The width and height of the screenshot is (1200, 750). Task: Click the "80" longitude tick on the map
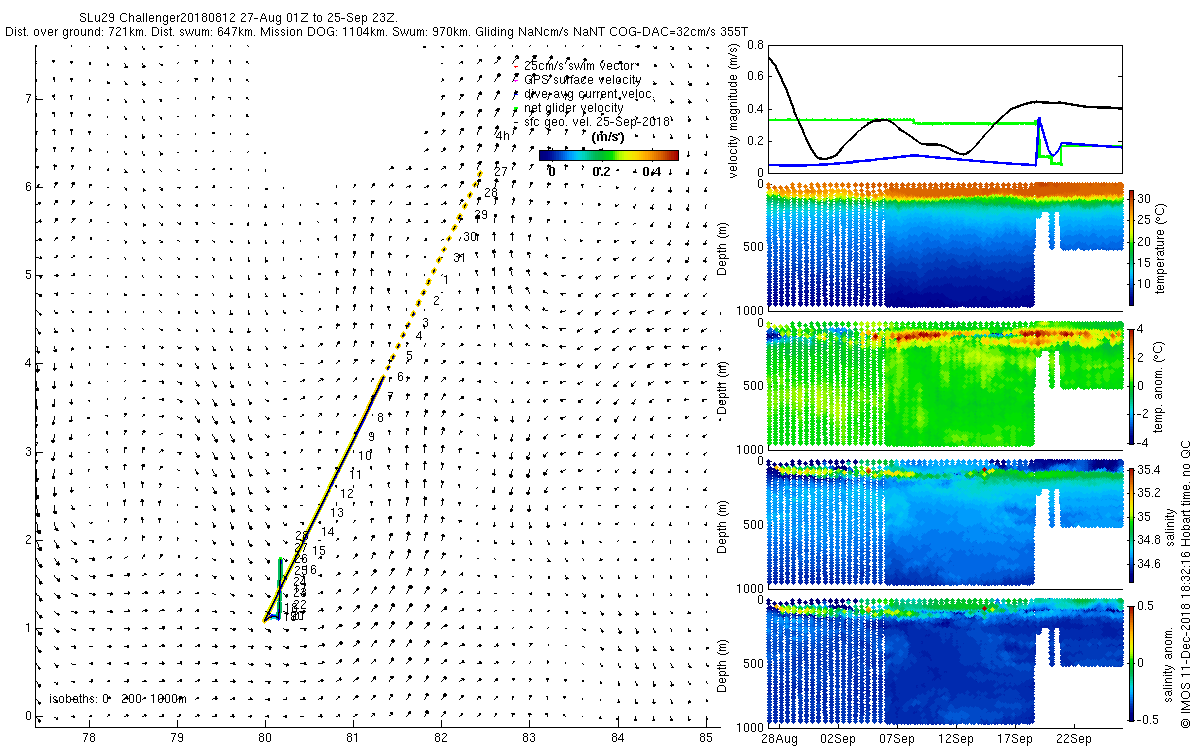[265, 738]
